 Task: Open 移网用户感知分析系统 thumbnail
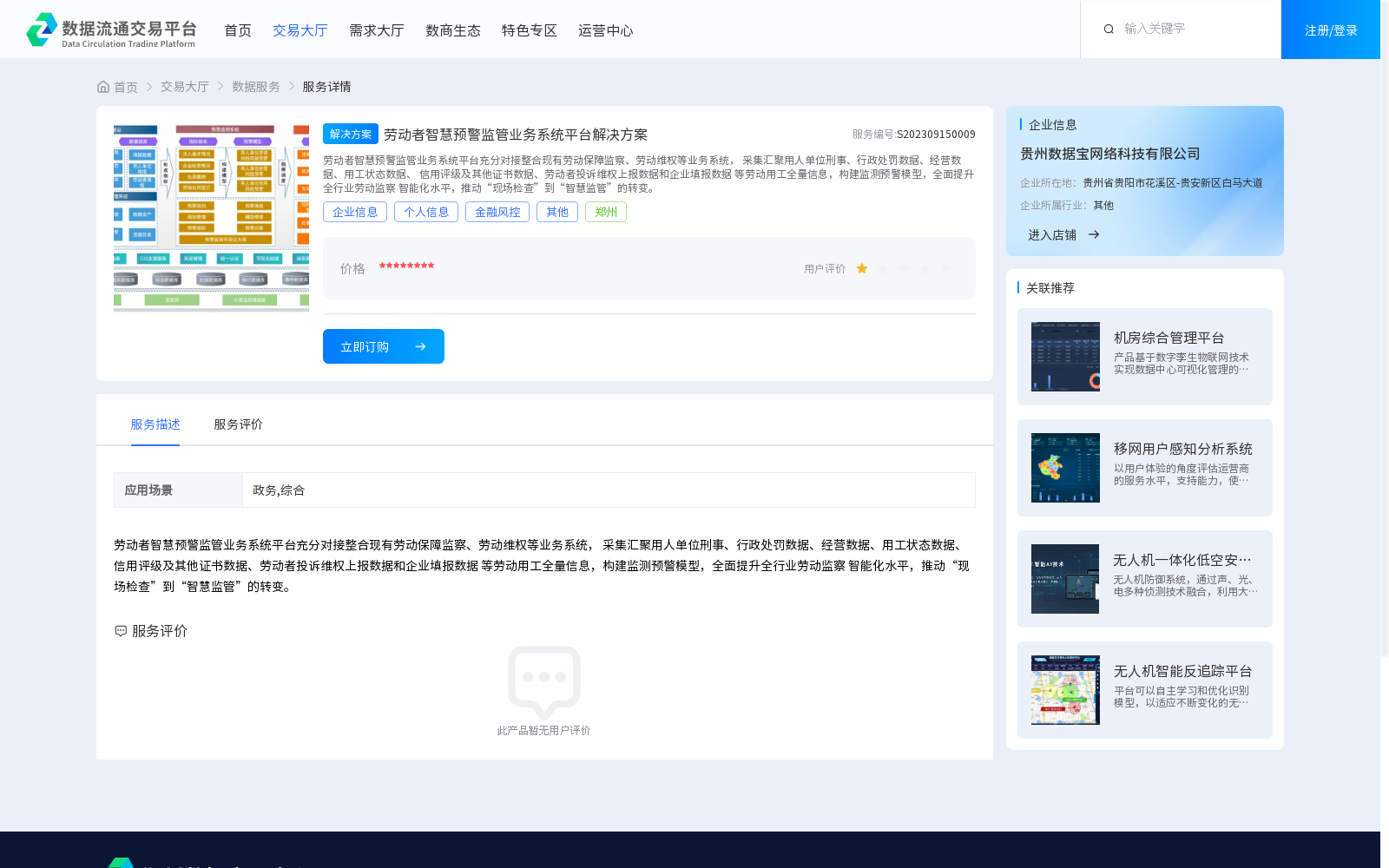point(1065,468)
